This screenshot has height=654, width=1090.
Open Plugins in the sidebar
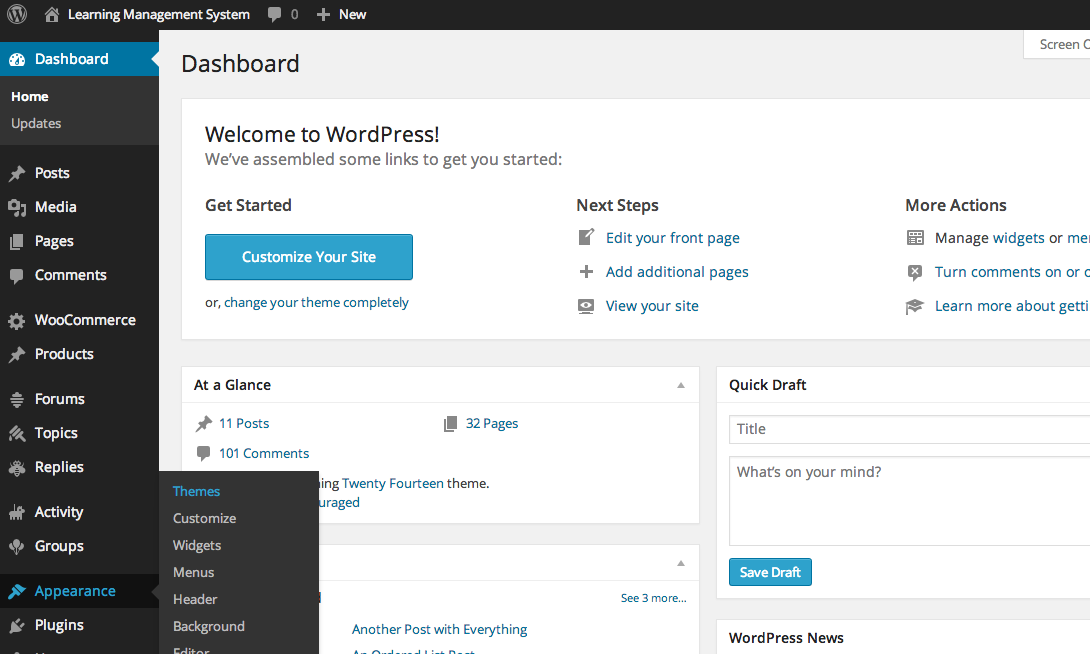point(79,626)
